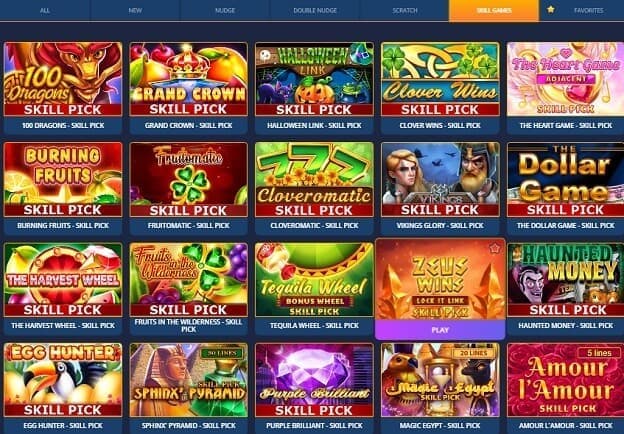Image resolution: width=624 pixels, height=434 pixels.
Task: Launch the Amour l'Amour game tile
Action: (x=566, y=380)
